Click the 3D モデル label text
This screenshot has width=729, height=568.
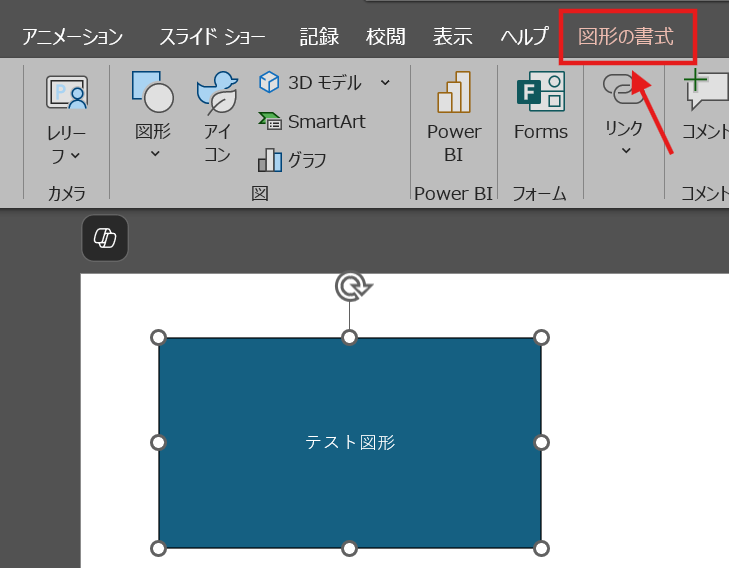point(325,83)
